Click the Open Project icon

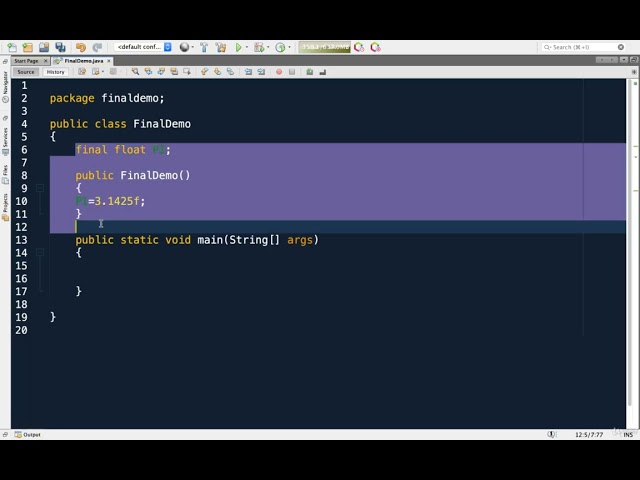tap(44, 47)
